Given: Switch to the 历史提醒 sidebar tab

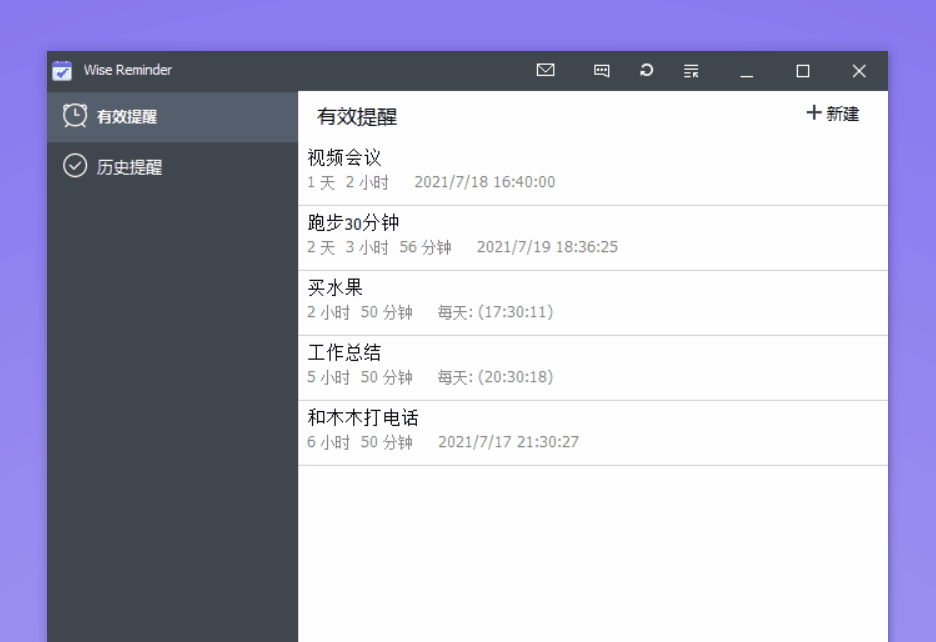Looking at the screenshot, I should 173,167.
